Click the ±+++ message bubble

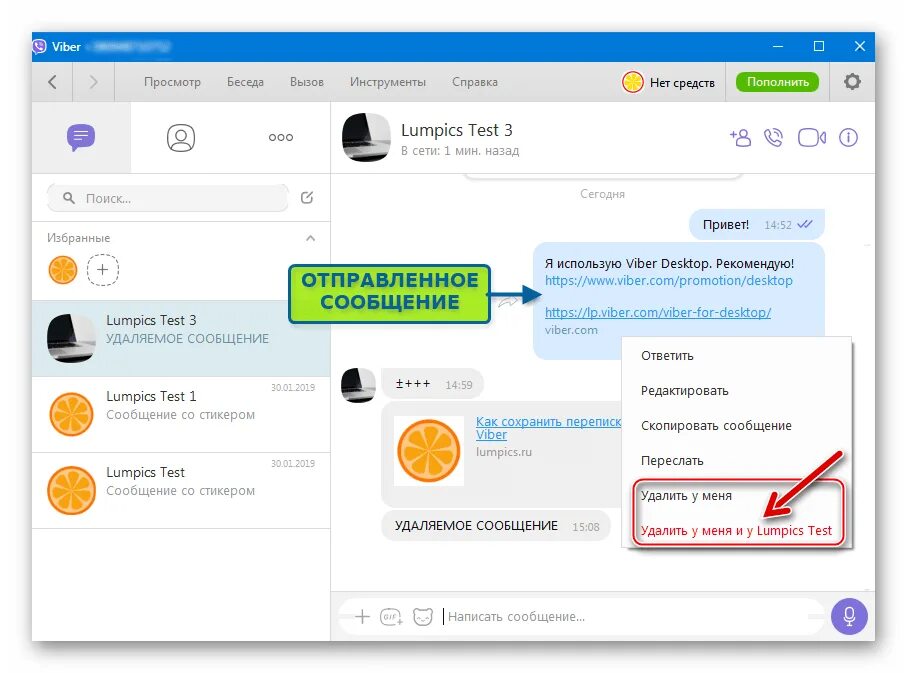(433, 384)
